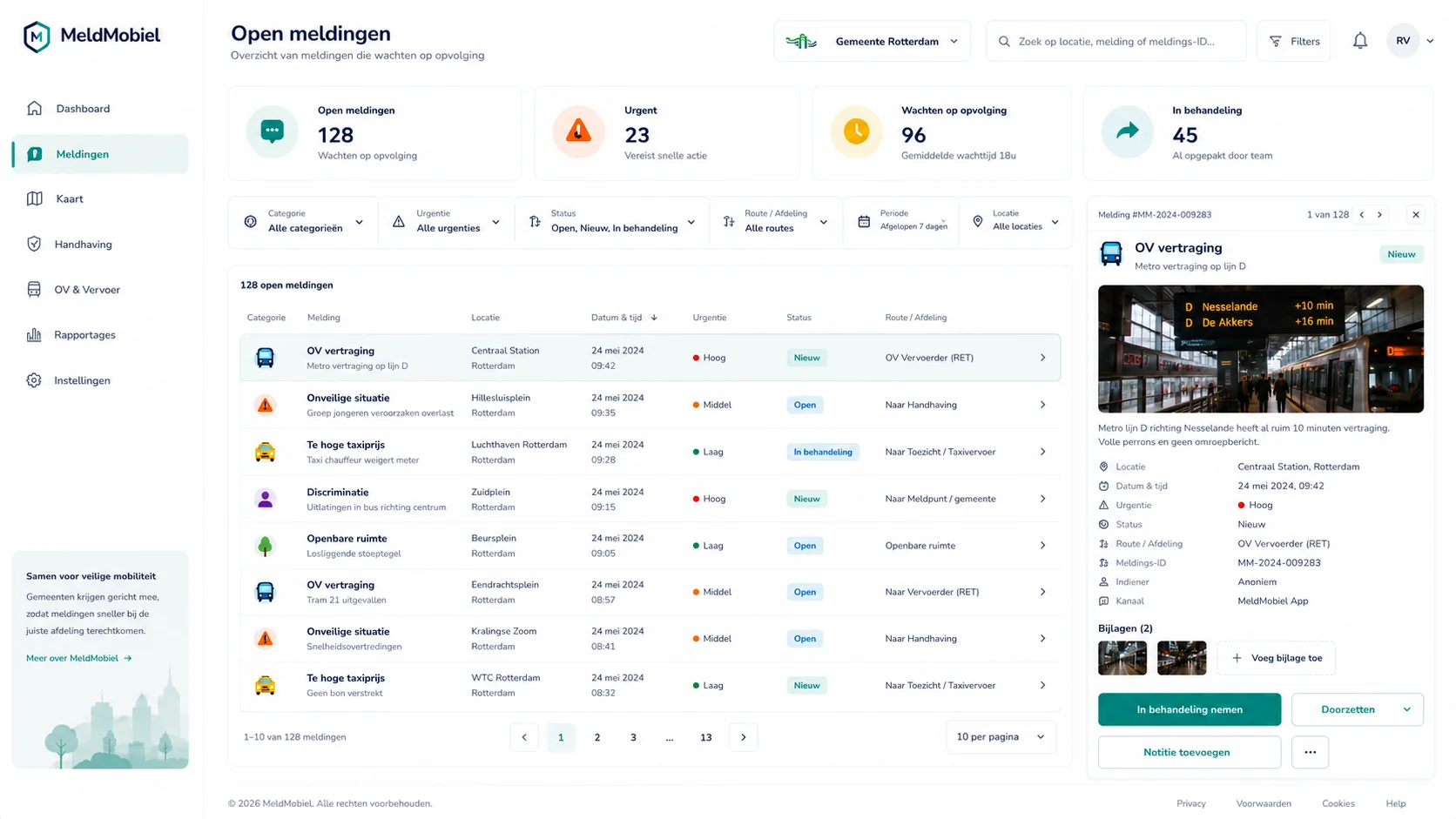The height and width of the screenshot is (819, 1456).
Task: Expand the RV user account menu
Action: [1430, 41]
